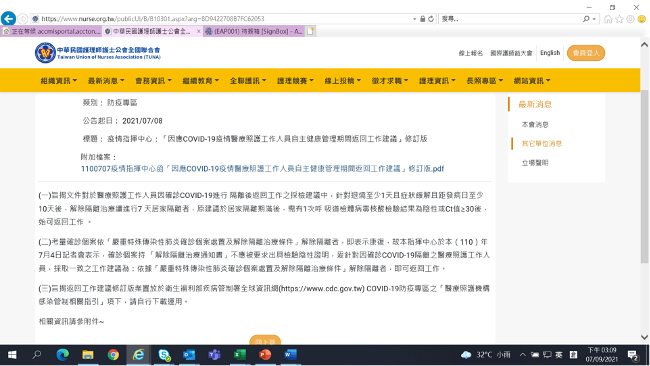Image resolution: width=650 pixels, height=366 pixels.
Task: Expand the 護理競賽 dropdown
Action: (x=295, y=81)
